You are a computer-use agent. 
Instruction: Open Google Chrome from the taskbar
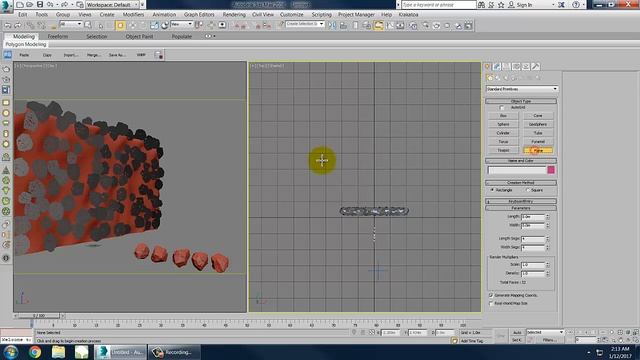[x=35, y=352]
